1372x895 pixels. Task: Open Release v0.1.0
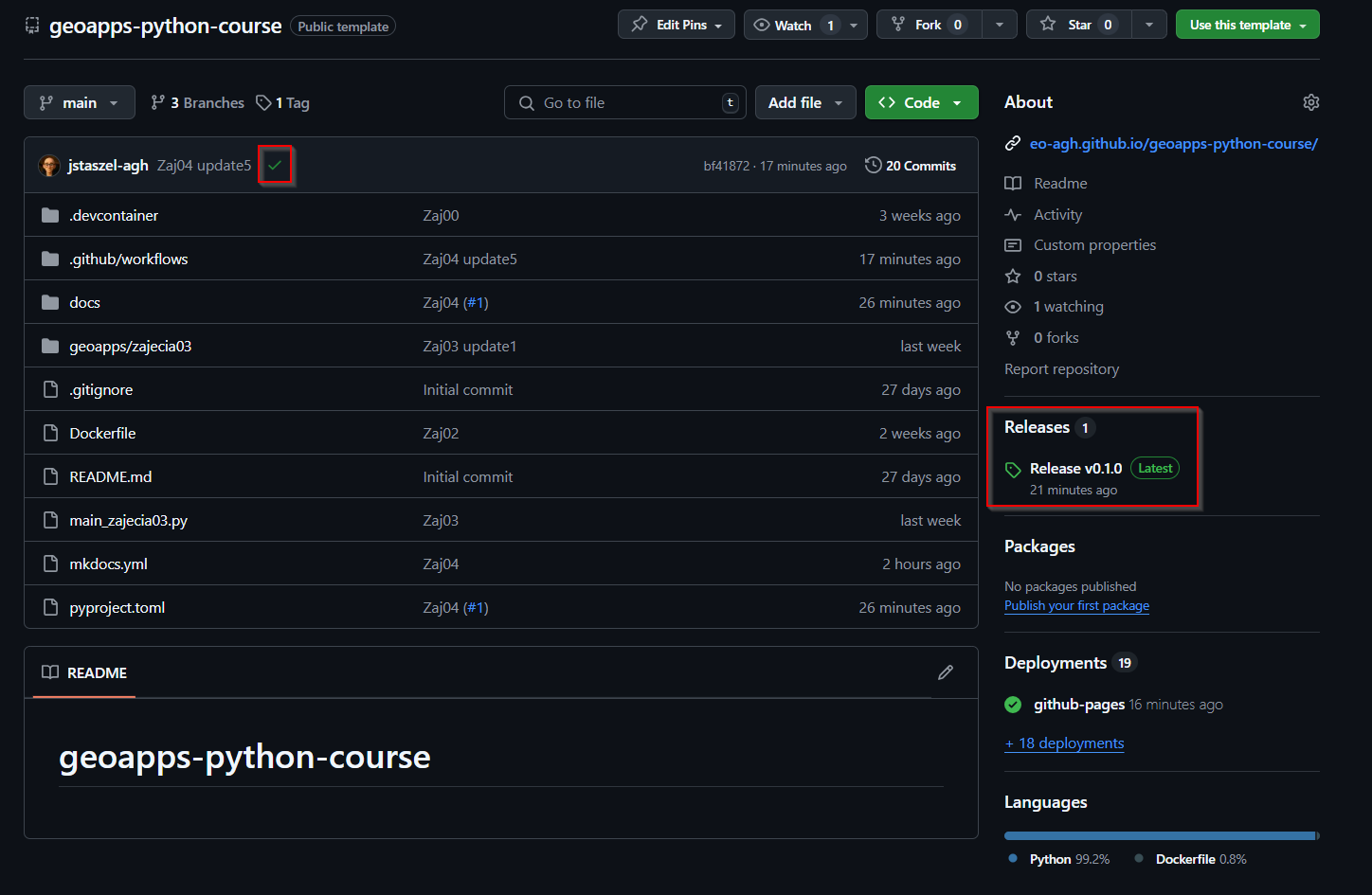point(1075,469)
